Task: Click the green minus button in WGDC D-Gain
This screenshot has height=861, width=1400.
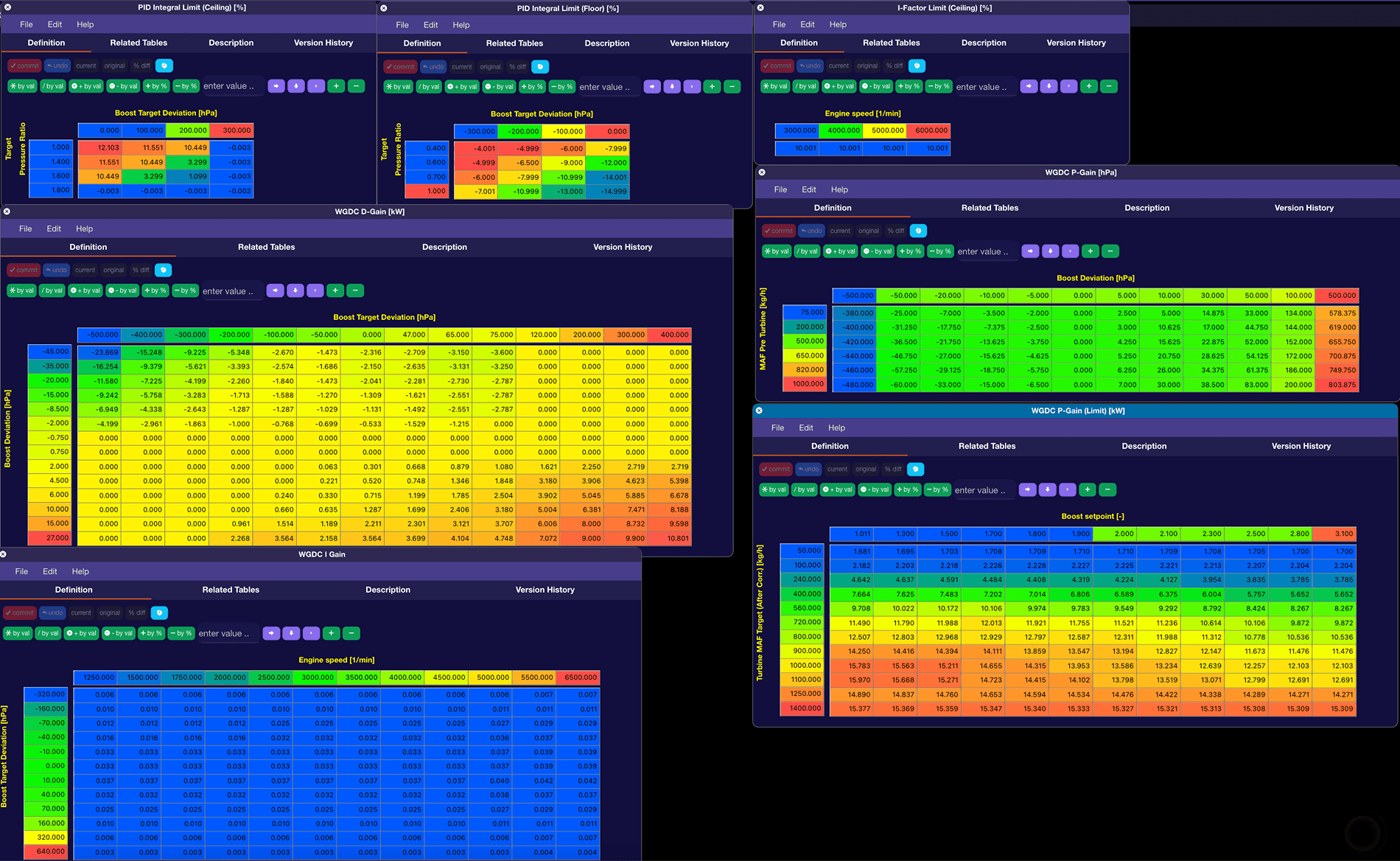Action: click(355, 290)
